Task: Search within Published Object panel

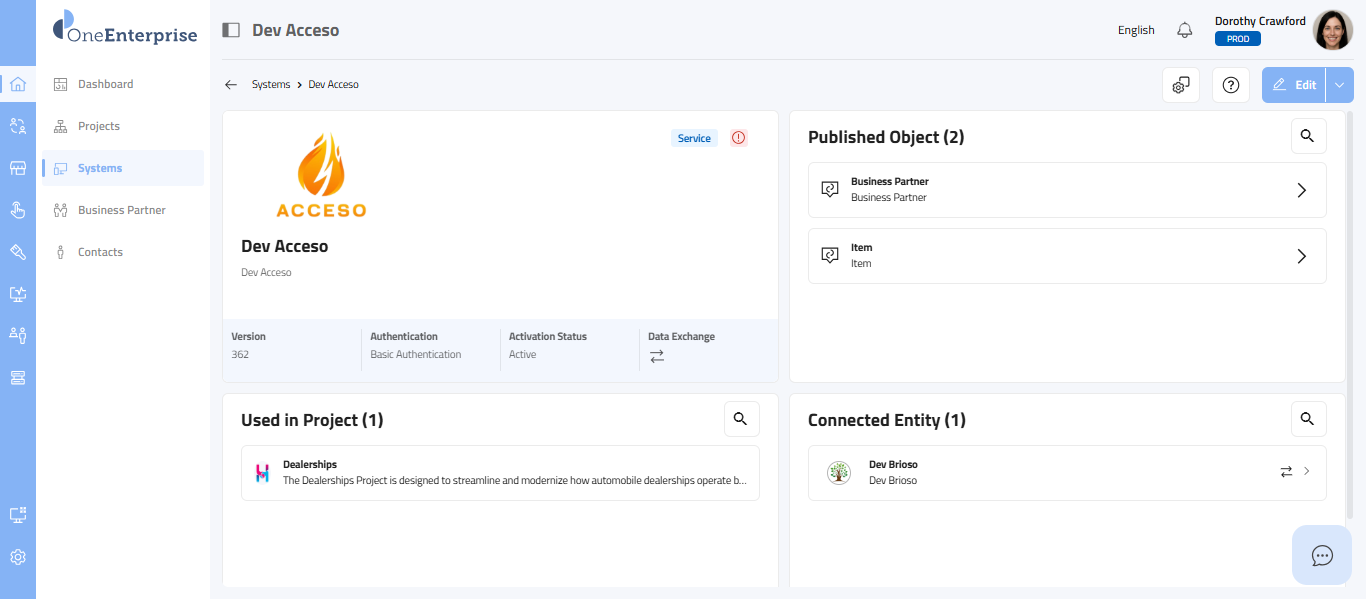Action: (x=1308, y=136)
